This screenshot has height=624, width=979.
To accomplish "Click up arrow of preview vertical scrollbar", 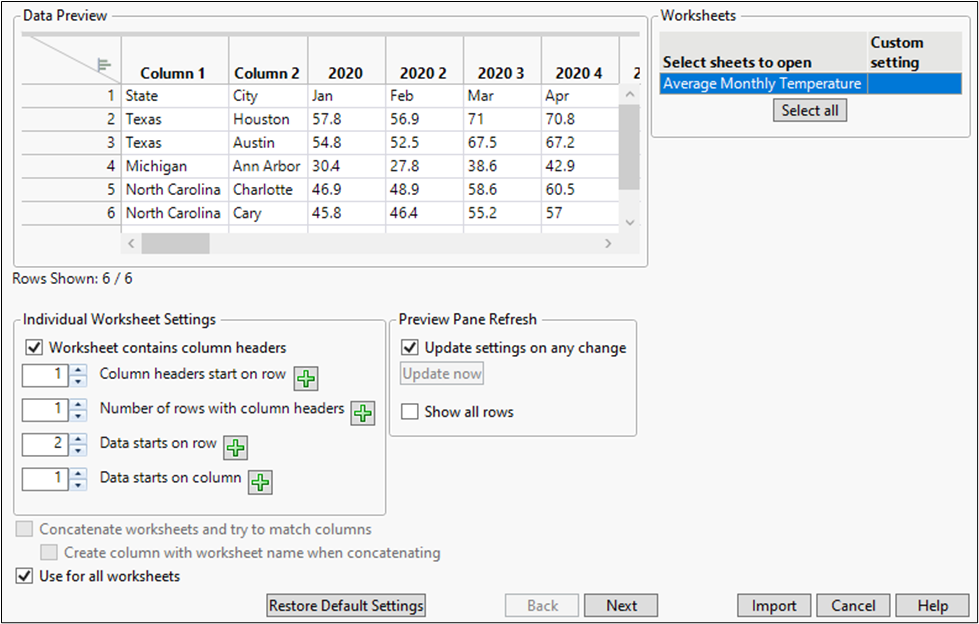I will [630, 94].
